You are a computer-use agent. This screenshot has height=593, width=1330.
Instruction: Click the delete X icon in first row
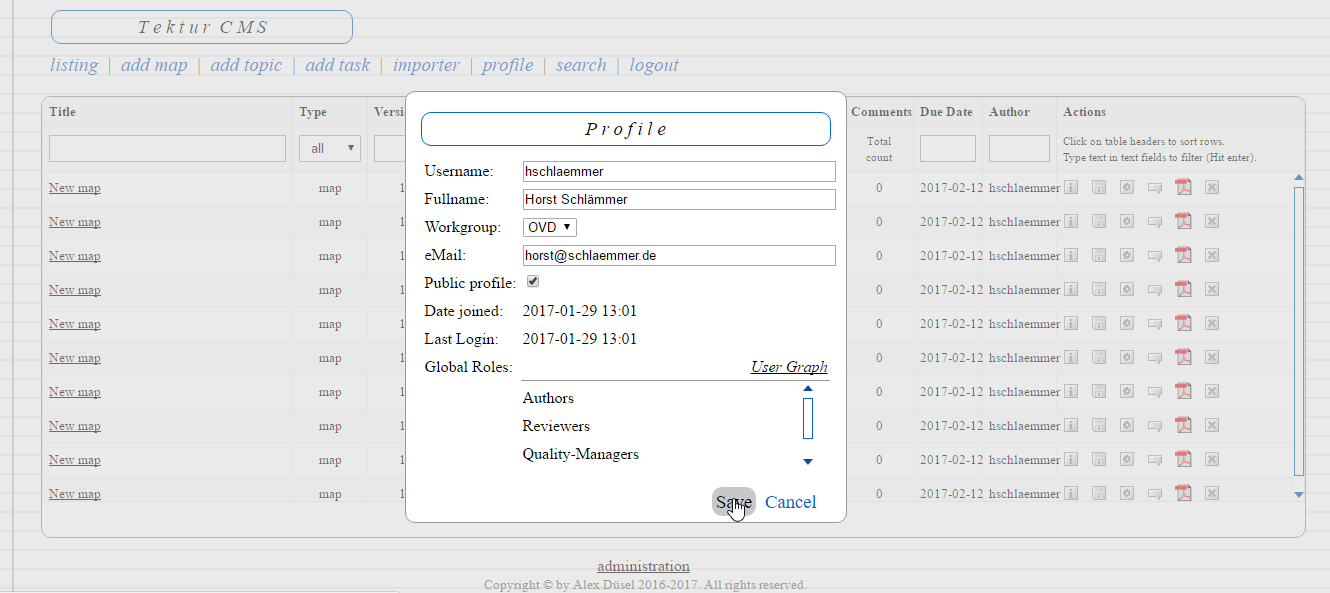(1212, 187)
